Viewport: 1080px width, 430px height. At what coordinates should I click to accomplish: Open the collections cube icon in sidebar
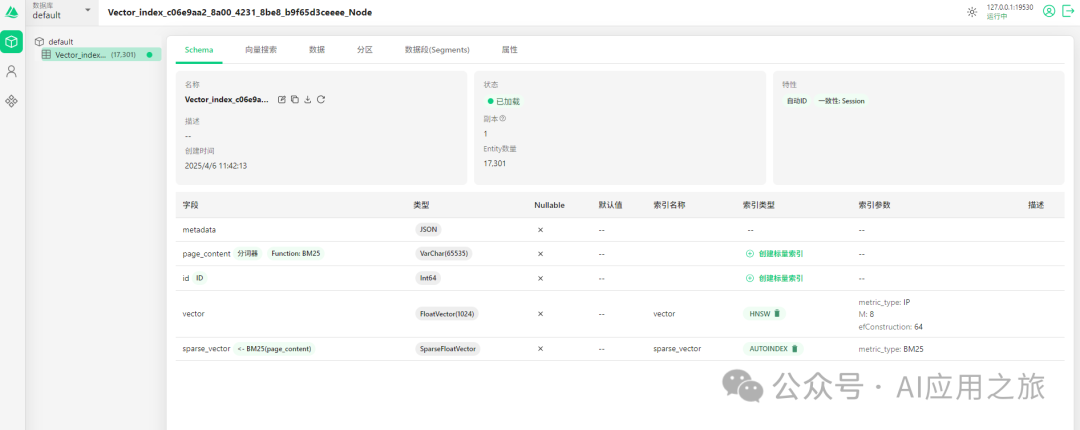12,42
